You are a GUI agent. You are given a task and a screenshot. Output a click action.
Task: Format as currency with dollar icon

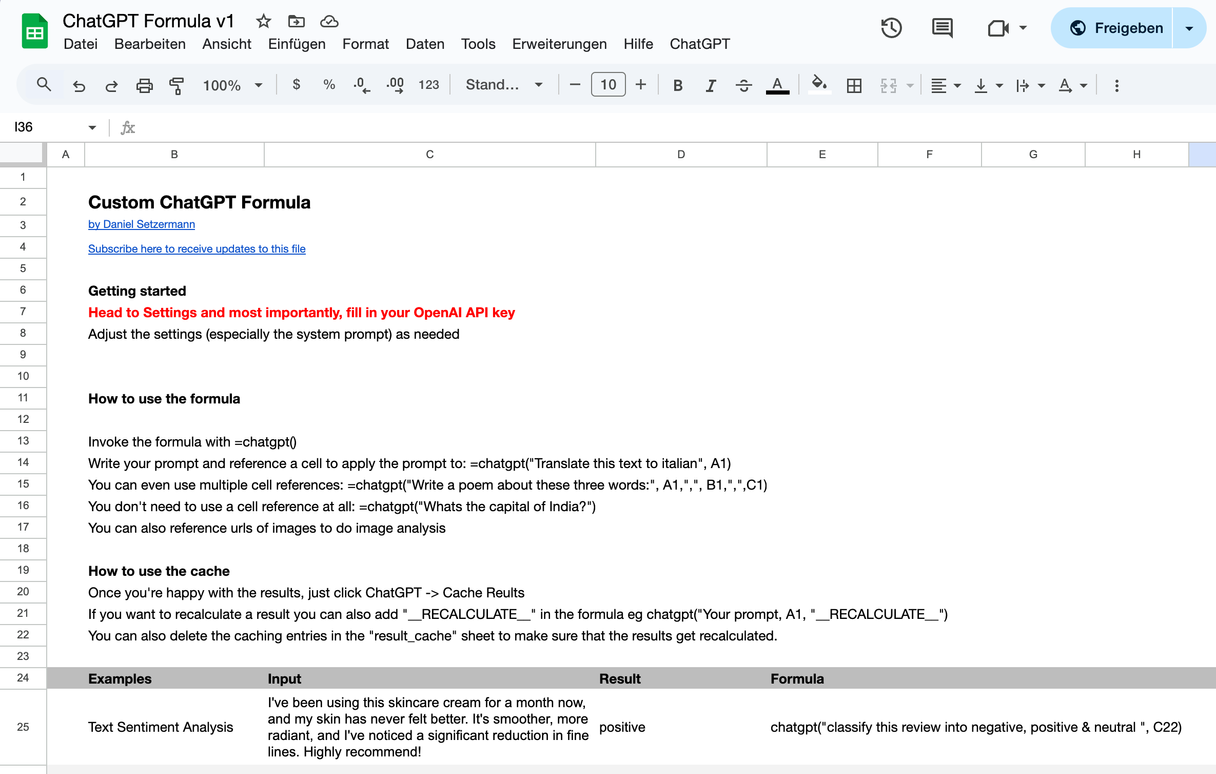[296, 85]
